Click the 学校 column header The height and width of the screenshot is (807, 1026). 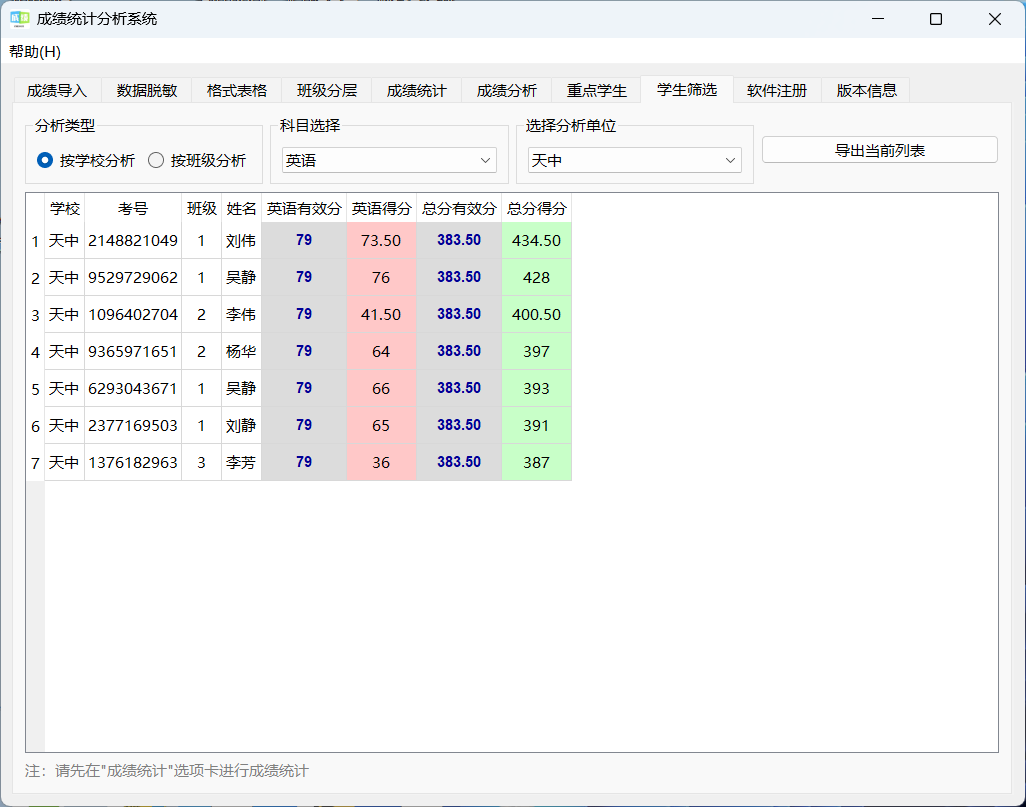coord(63,209)
